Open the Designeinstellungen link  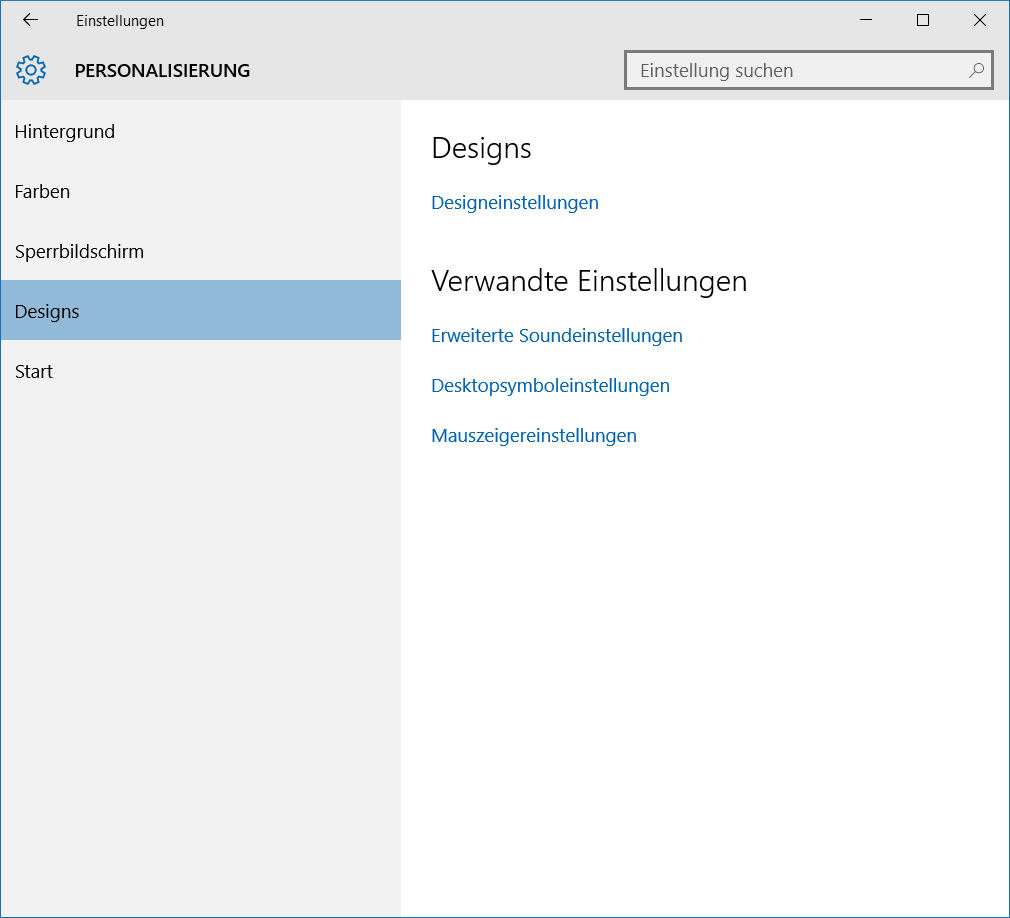pyautogui.click(x=514, y=202)
